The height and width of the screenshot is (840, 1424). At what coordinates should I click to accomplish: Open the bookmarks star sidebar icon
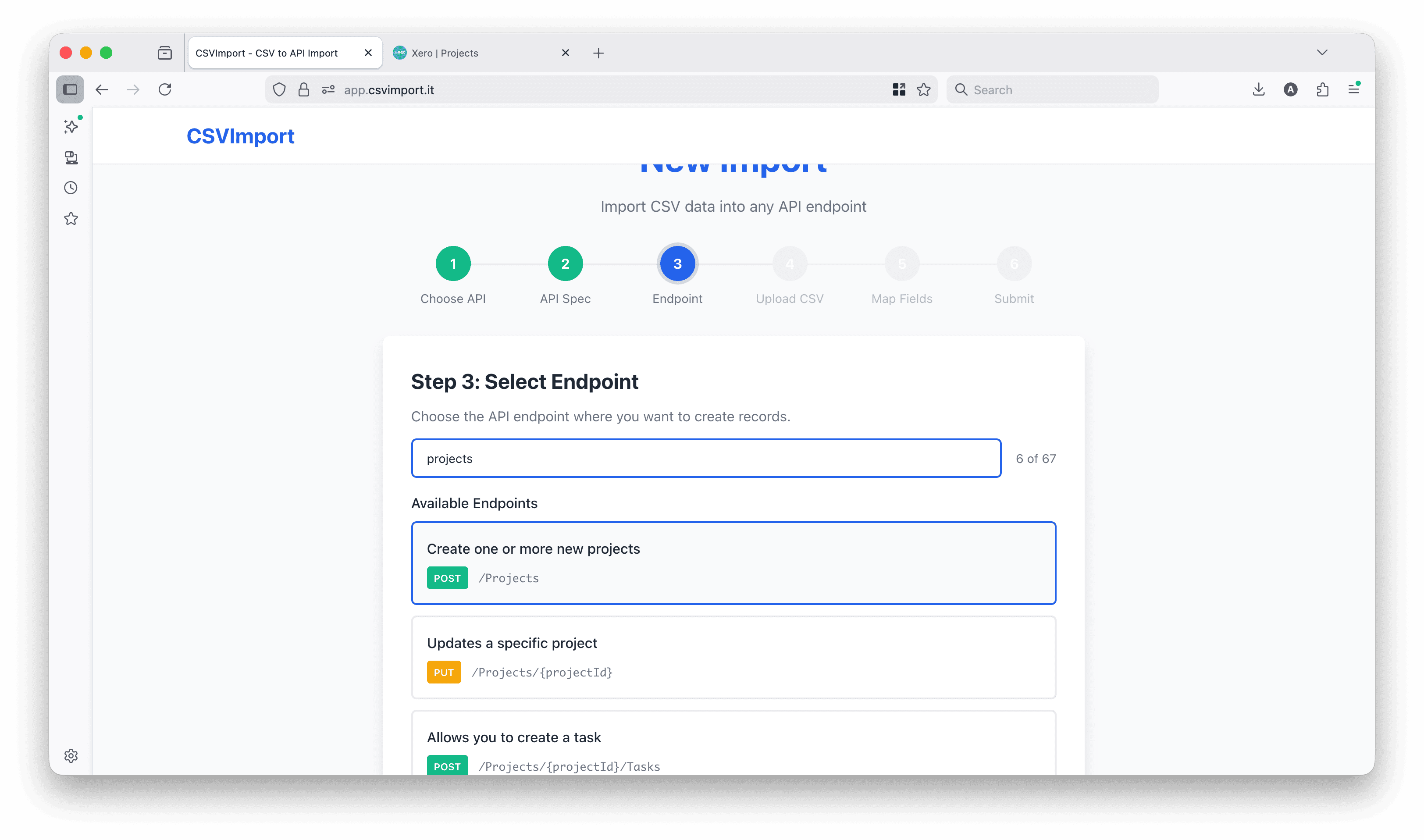click(x=71, y=218)
